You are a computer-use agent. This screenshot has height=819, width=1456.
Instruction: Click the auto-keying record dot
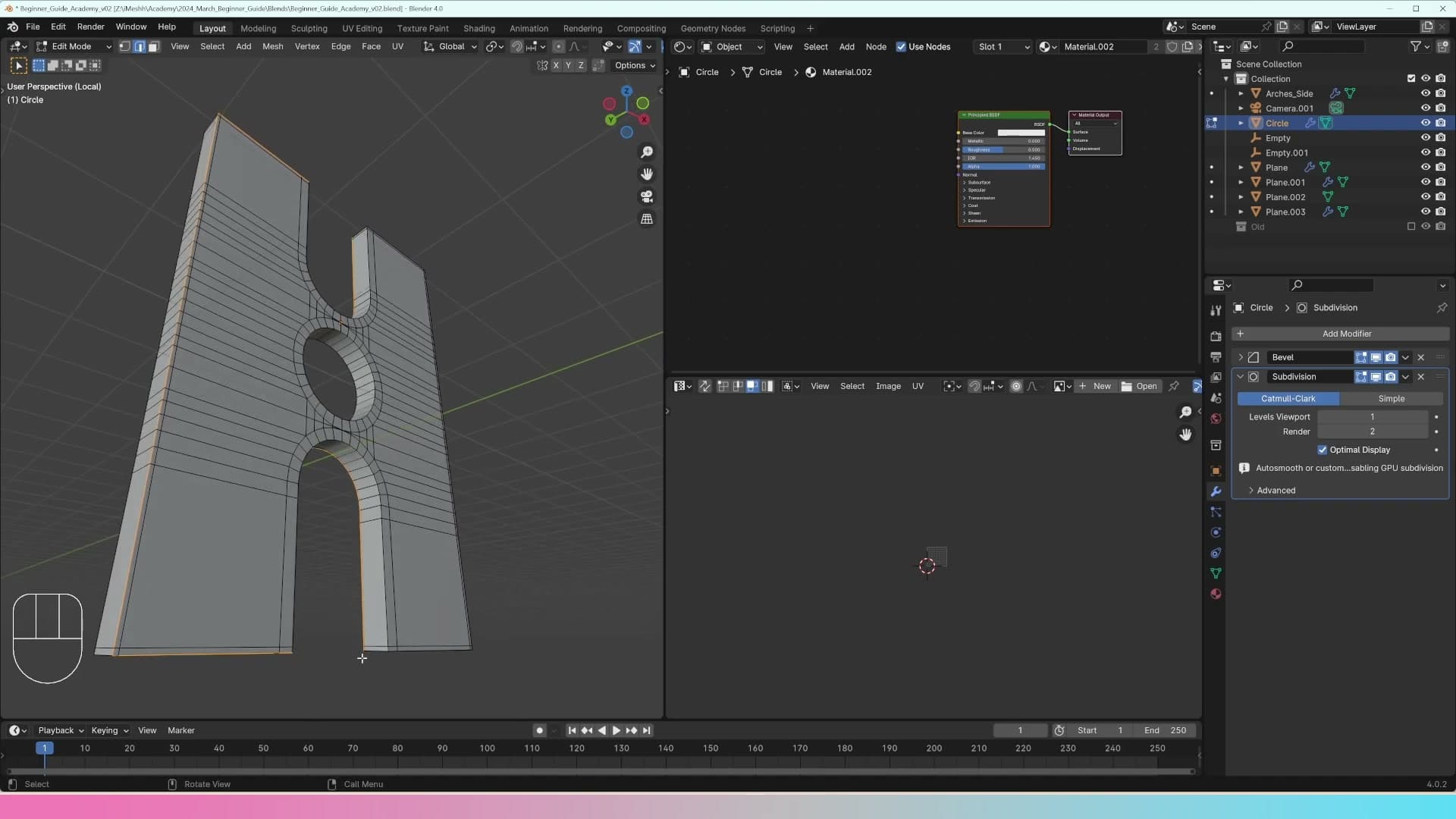(x=539, y=731)
